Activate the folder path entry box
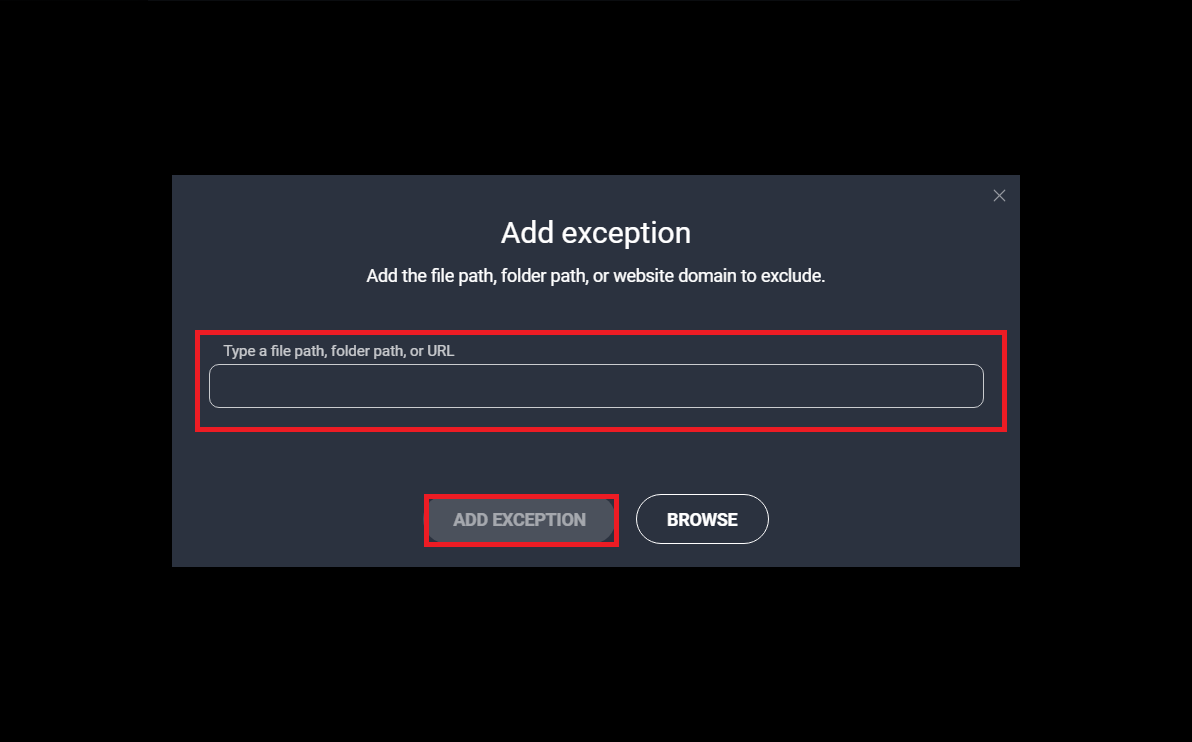The image size is (1192, 742). pyautogui.click(x=596, y=386)
